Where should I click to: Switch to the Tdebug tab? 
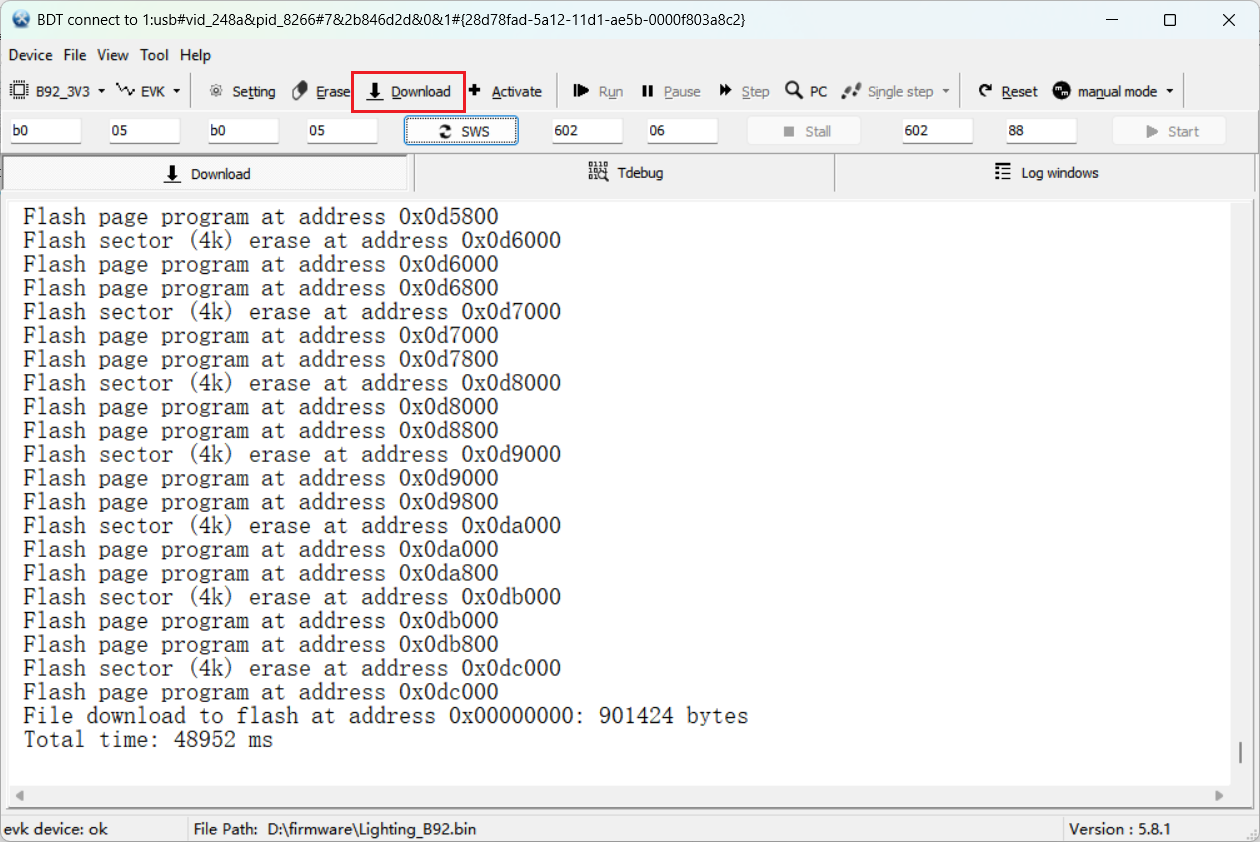(624, 173)
